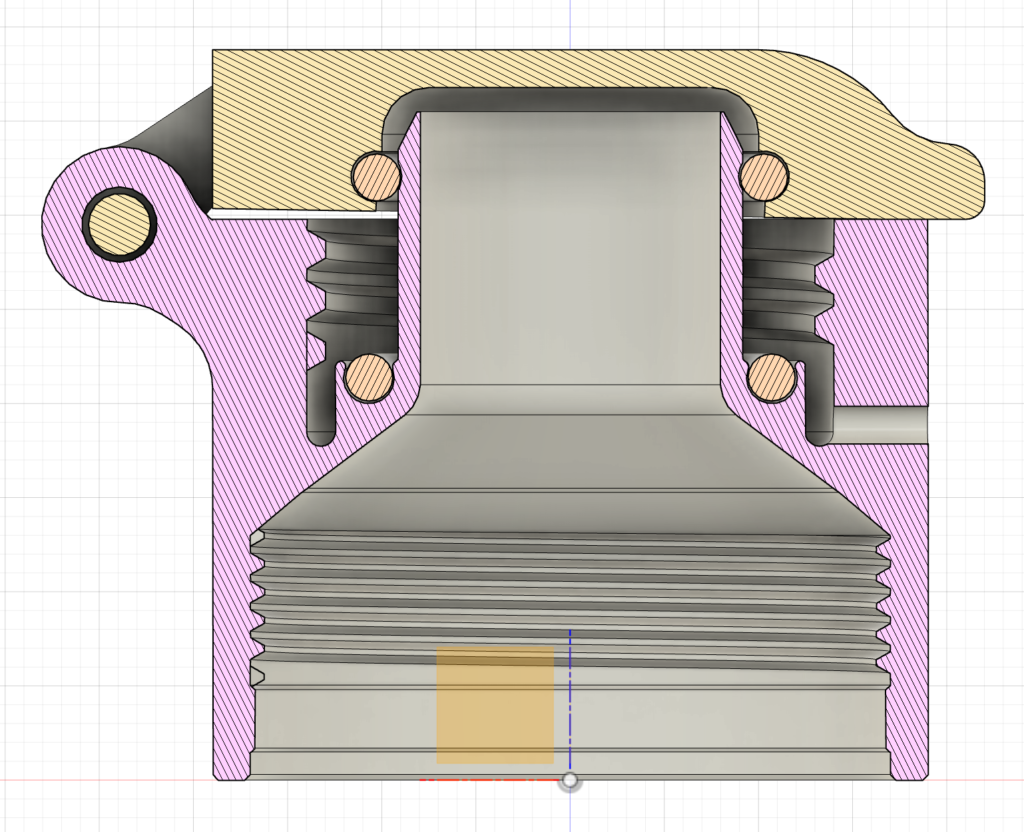Viewport: 1024px width, 832px height.
Task: Select the hinge pin circular cross section
Action: 120,222
